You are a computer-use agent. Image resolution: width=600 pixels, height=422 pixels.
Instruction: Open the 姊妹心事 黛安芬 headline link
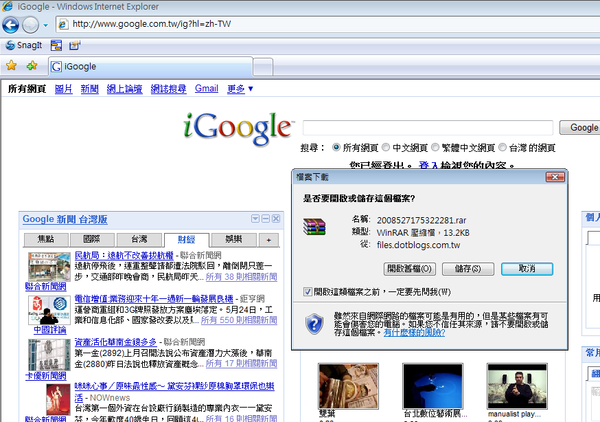pyautogui.click(x=174, y=386)
